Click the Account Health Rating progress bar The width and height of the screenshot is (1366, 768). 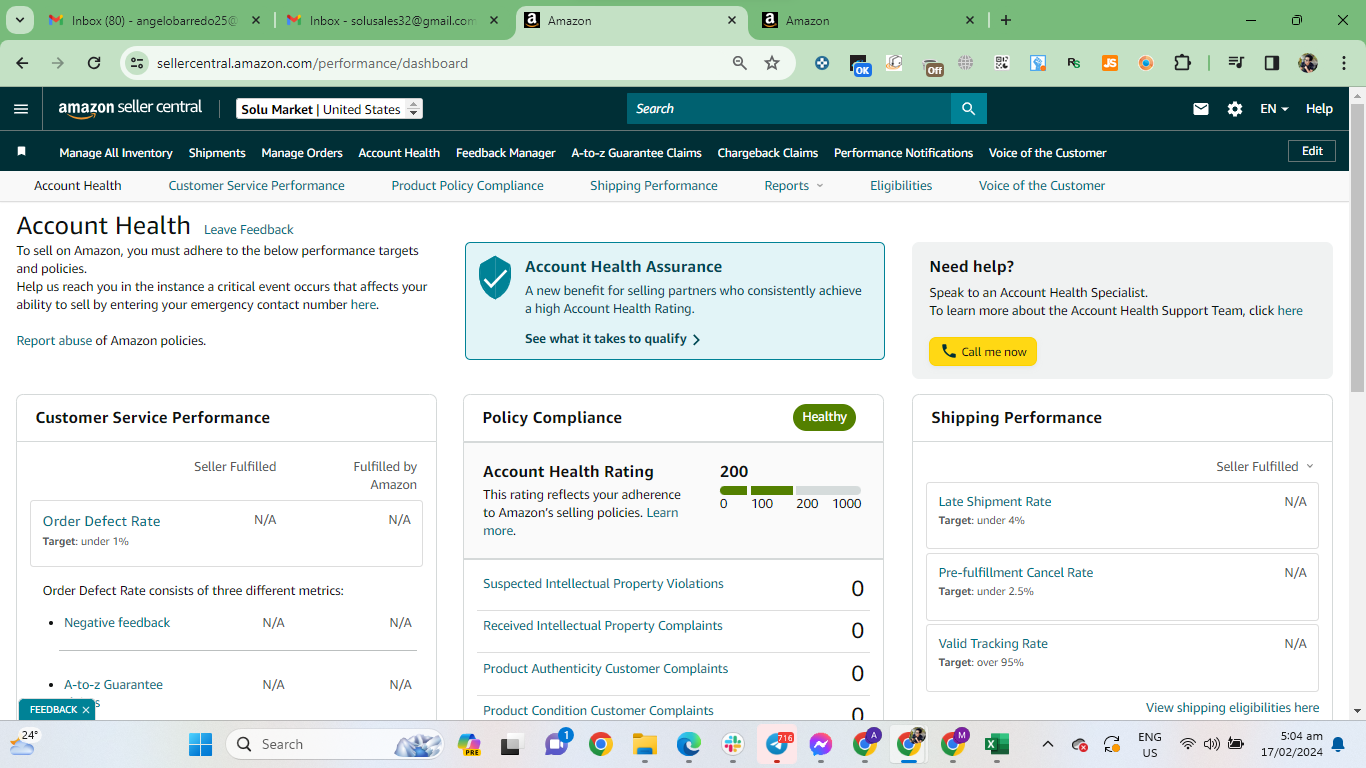click(x=790, y=491)
